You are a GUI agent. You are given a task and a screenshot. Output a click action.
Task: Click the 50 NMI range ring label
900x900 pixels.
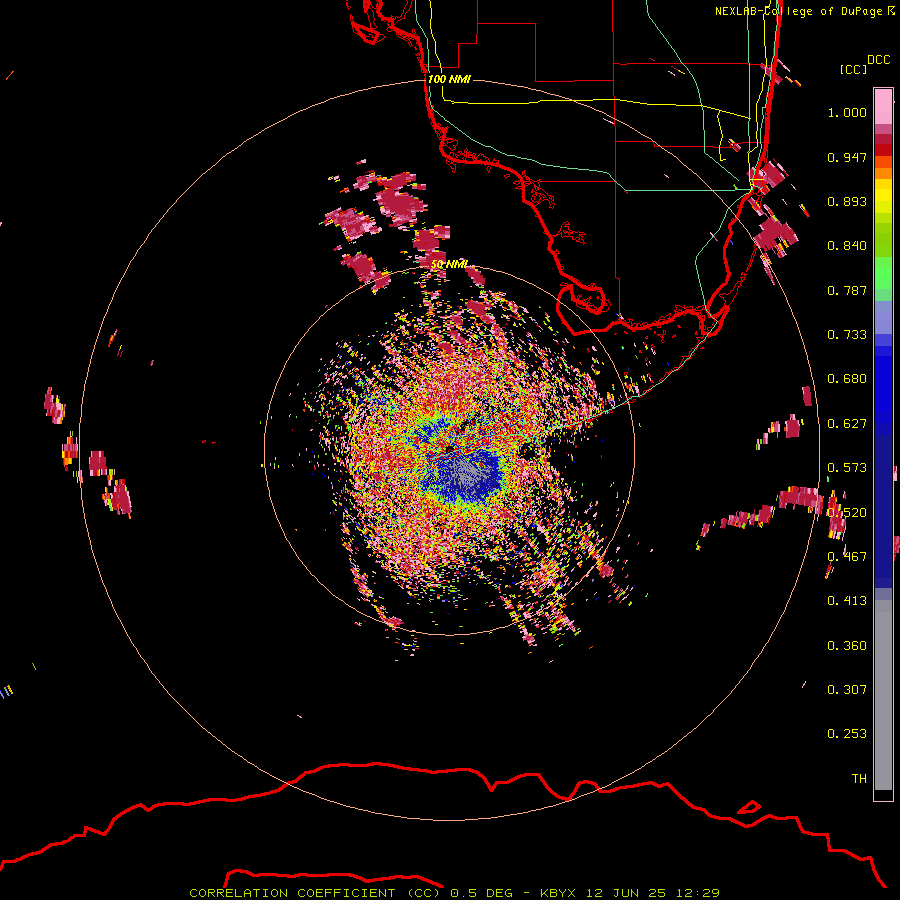[449, 264]
